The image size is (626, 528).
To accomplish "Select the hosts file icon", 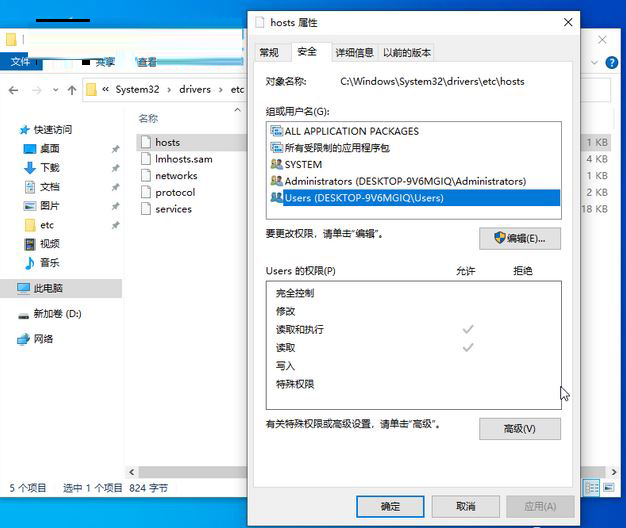I will click(x=146, y=142).
